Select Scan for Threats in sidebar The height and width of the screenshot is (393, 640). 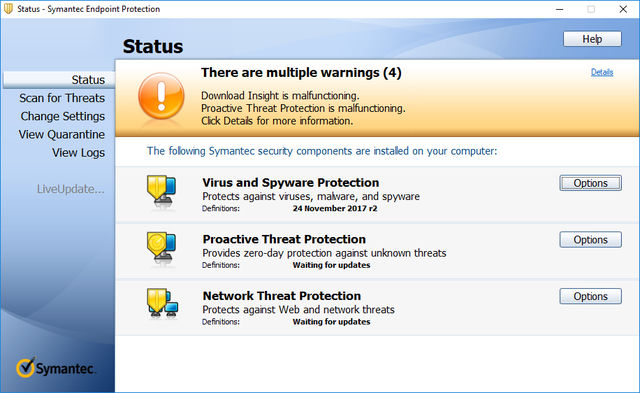pos(62,98)
